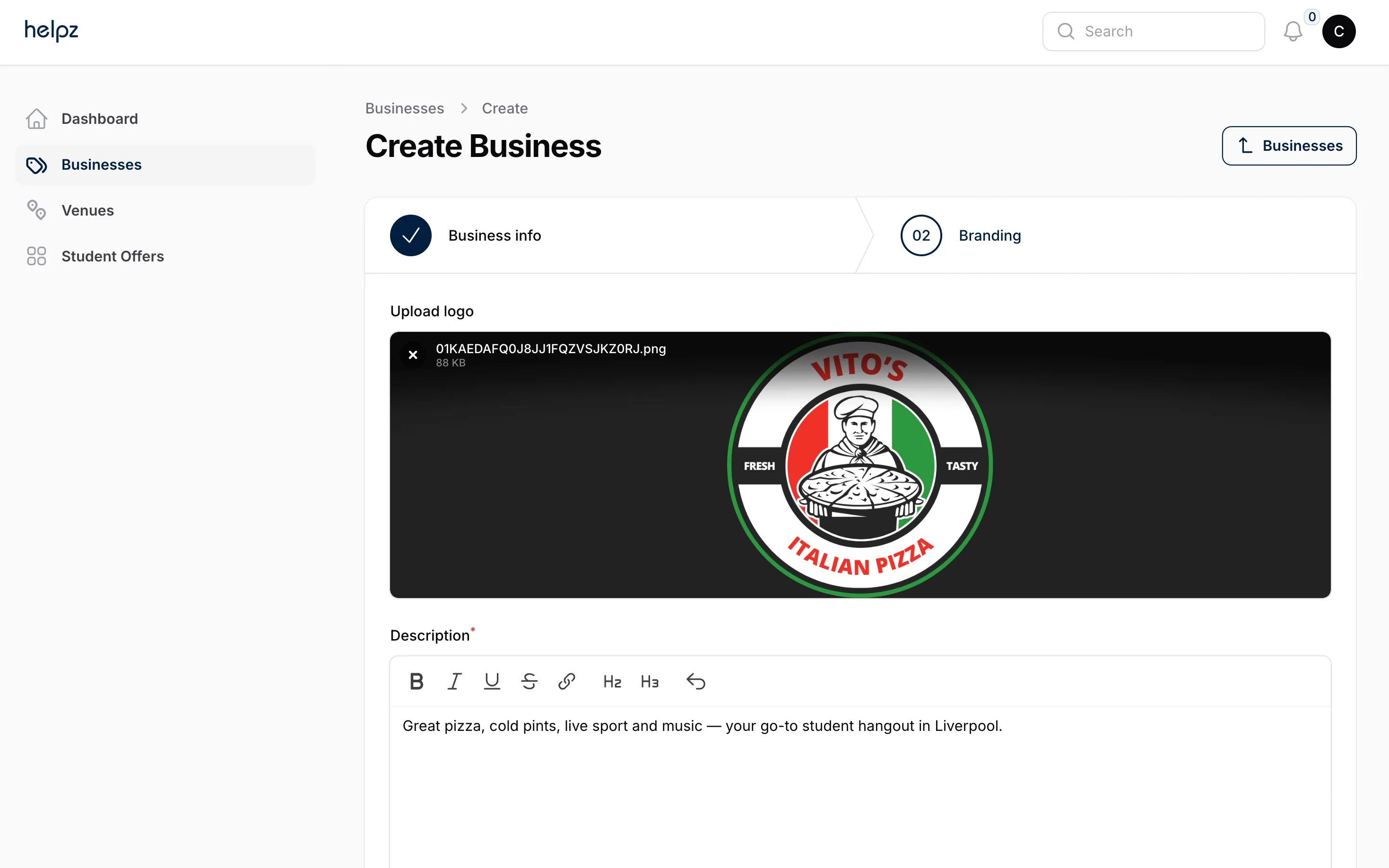Click into the description text area

click(x=860, y=788)
